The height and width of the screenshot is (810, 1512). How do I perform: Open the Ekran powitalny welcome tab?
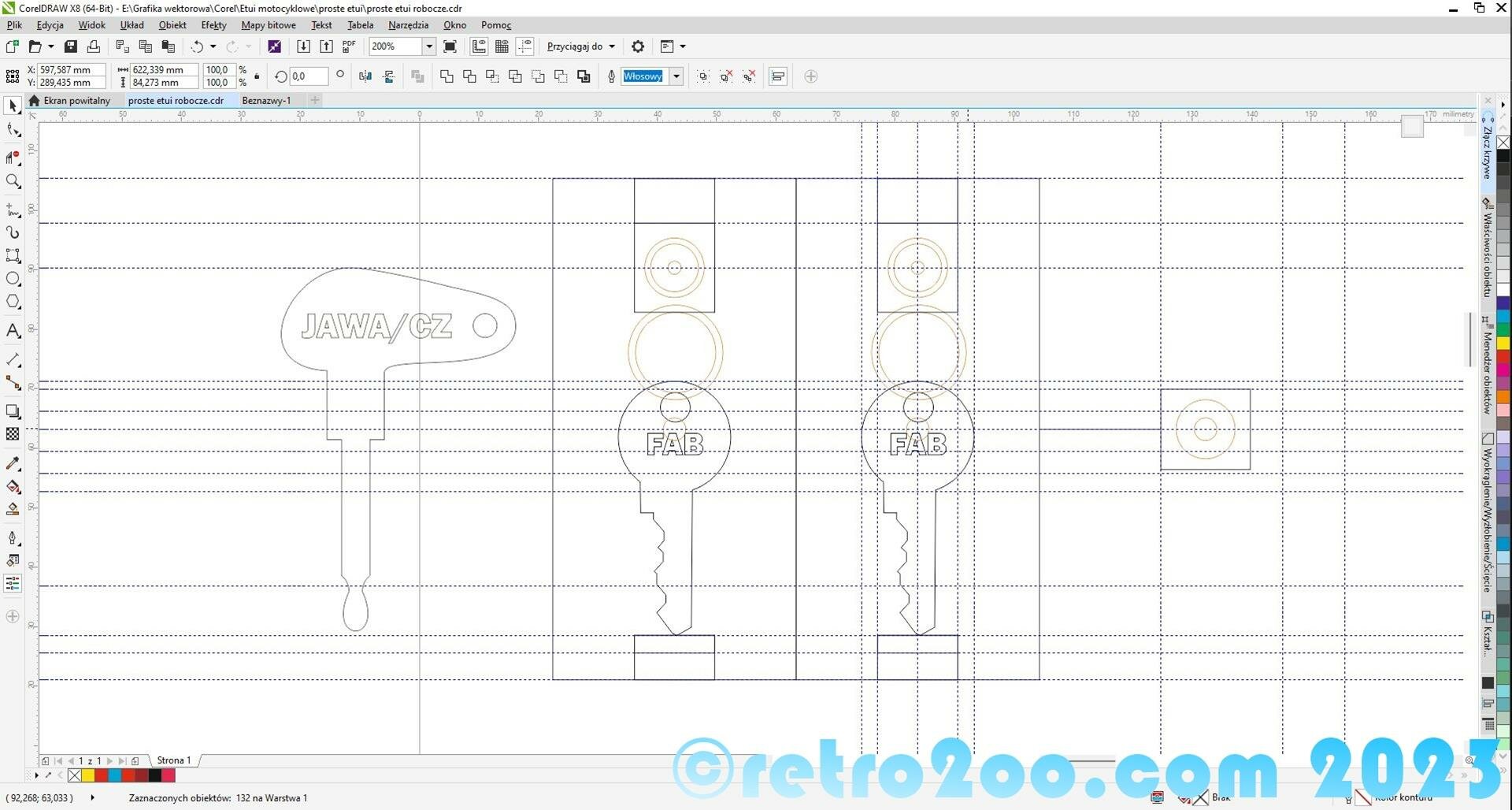pos(76,101)
